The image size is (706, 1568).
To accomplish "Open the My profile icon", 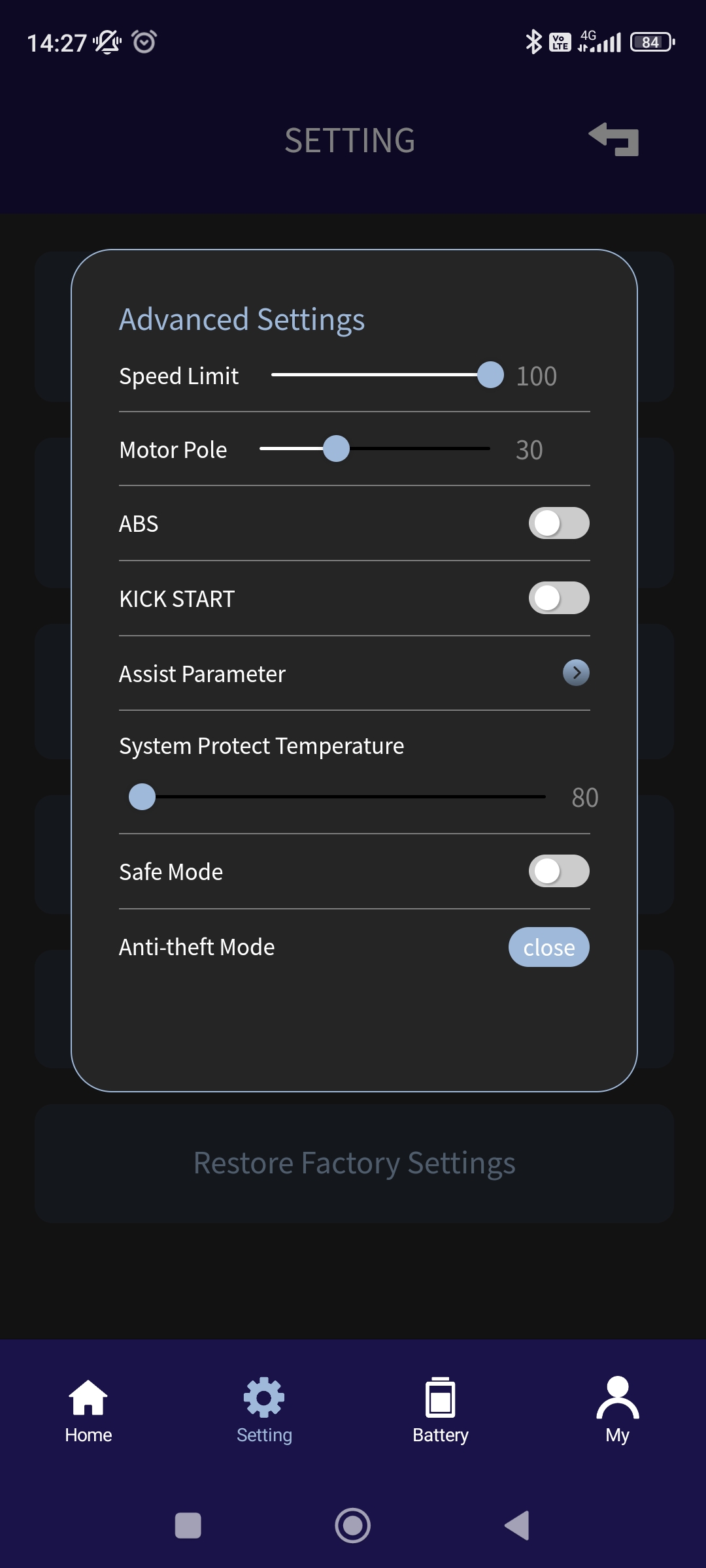I will coord(617,1398).
